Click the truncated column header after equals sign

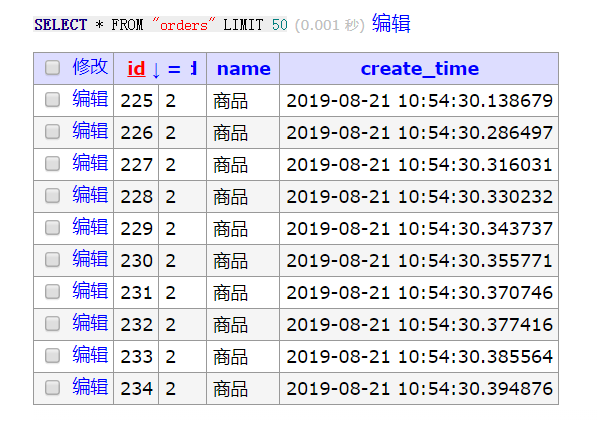coord(194,69)
